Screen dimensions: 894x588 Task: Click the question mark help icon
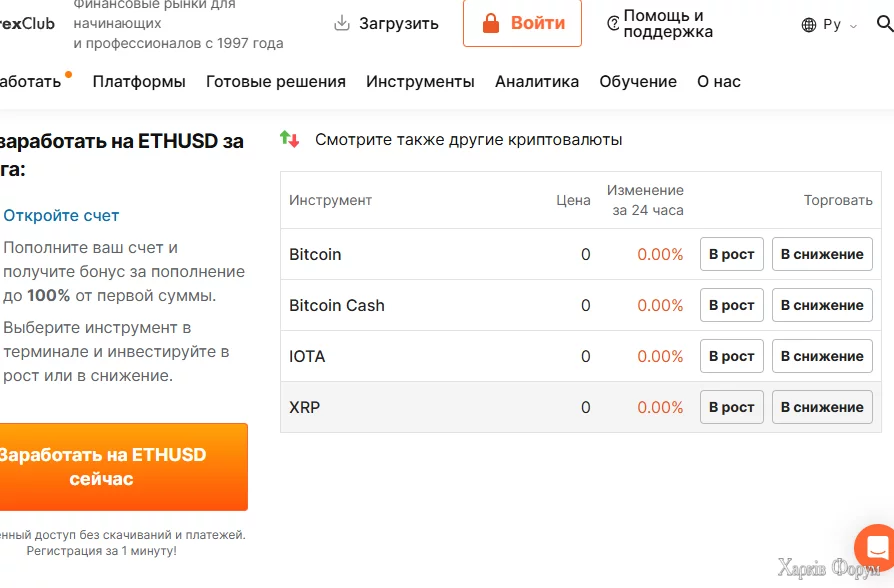pyautogui.click(x=613, y=24)
